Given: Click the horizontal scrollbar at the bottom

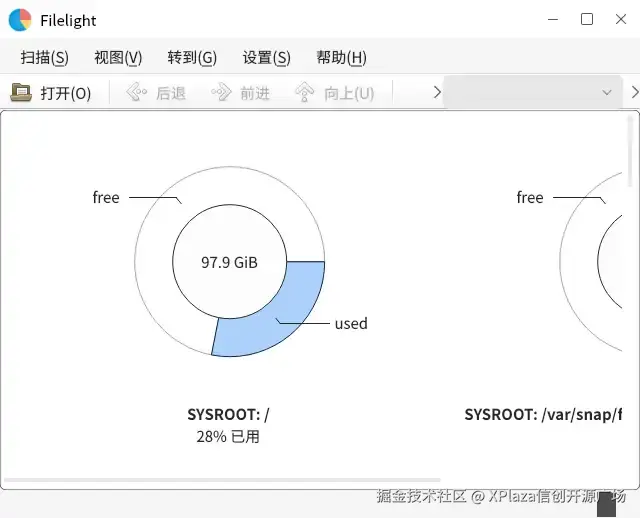Looking at the screenshot, I should (220, 481).
